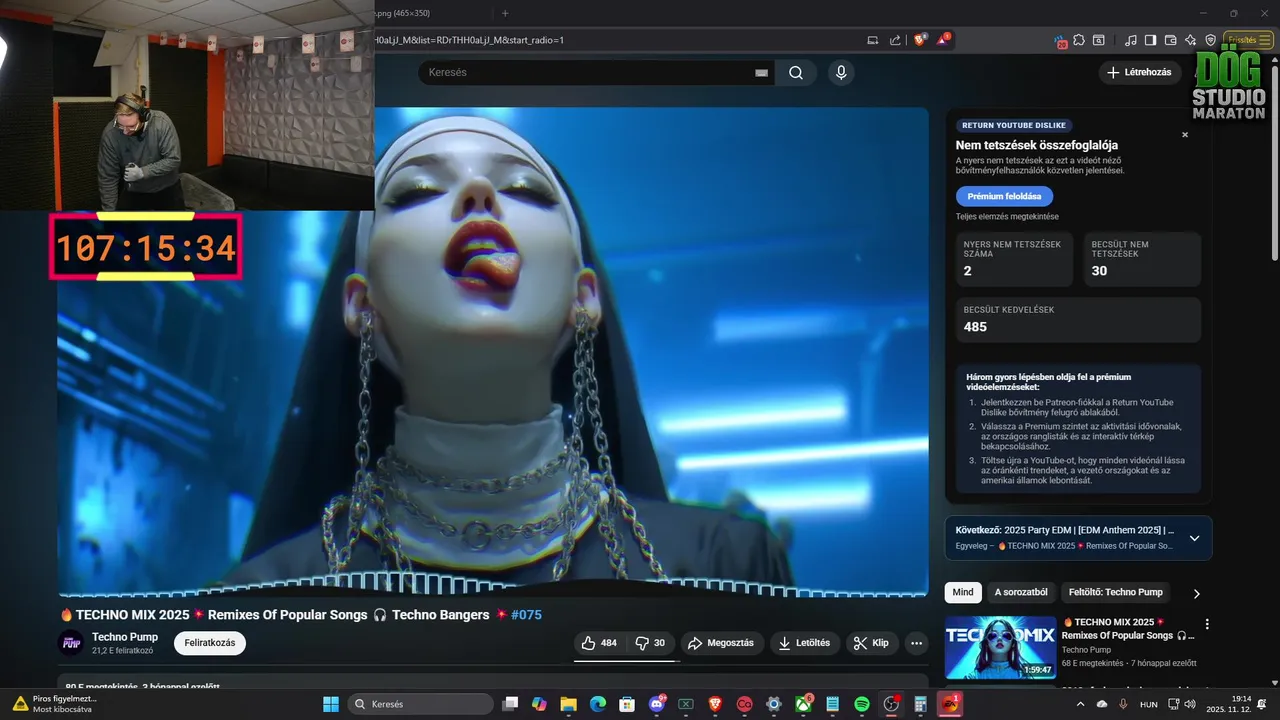
Task: Open the more actions three-dot button under the video
Action: 916,643
